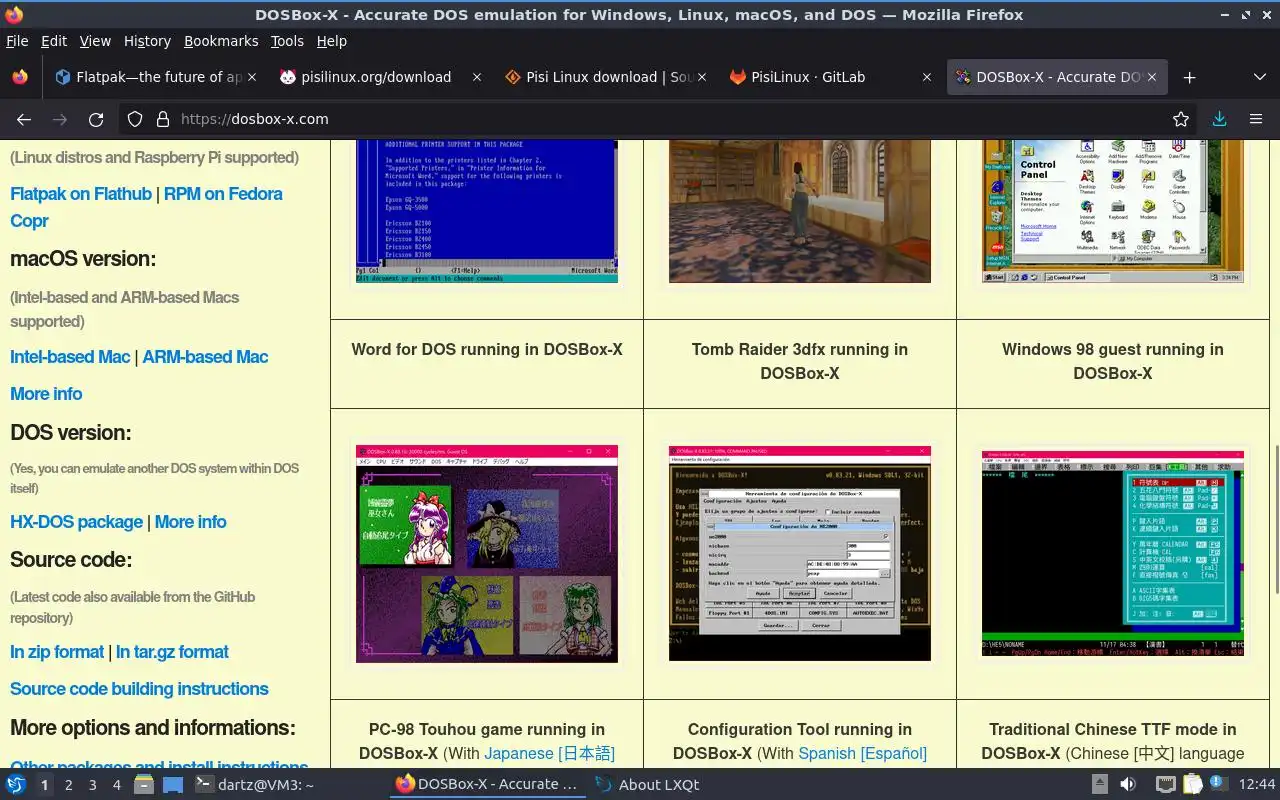This screenshot has height=800, width=1280.
Task: Open Source code building instructions link
Action: click(139, 689)
